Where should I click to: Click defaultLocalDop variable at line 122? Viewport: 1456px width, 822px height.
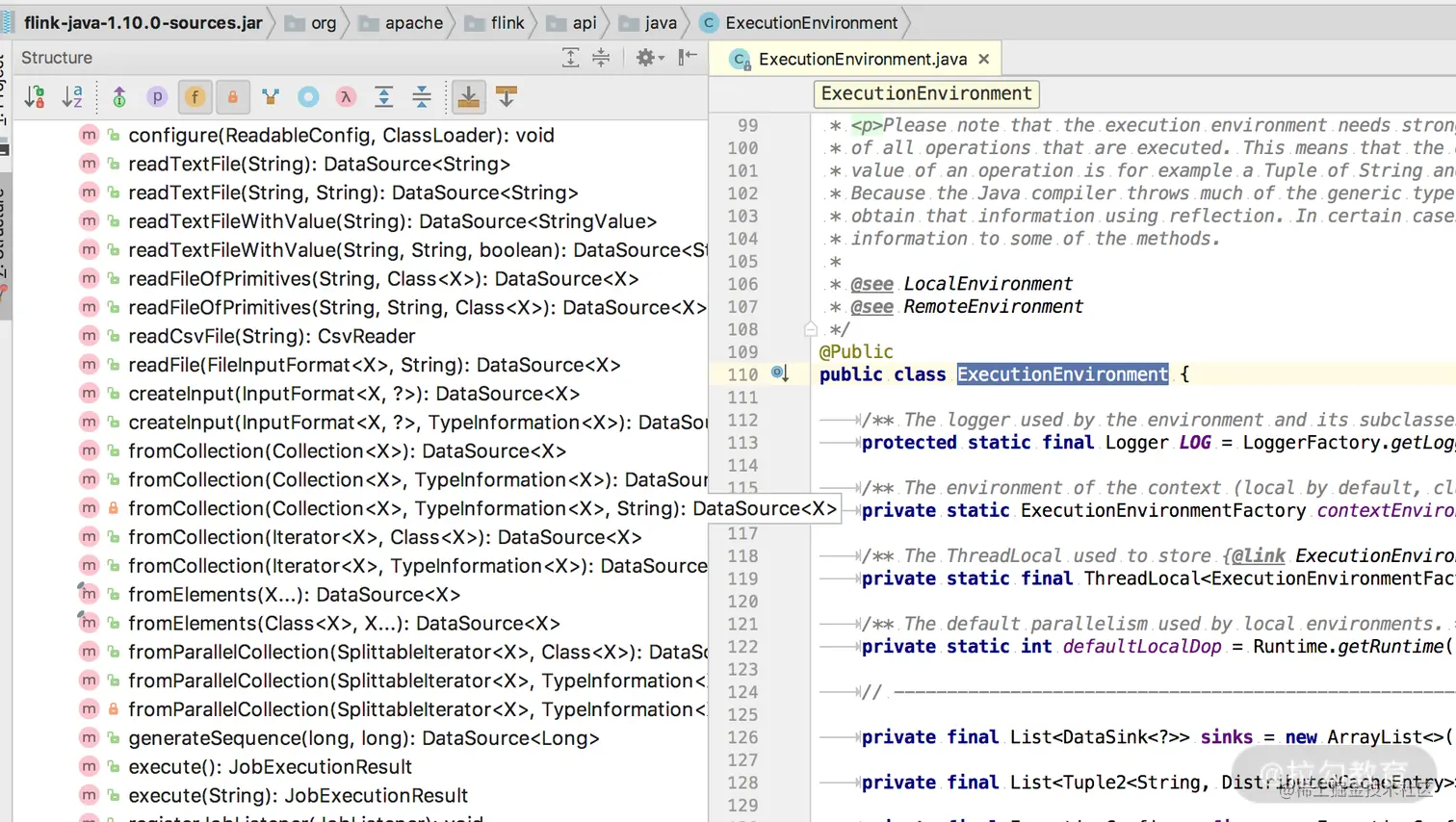tap(1142, 647)
